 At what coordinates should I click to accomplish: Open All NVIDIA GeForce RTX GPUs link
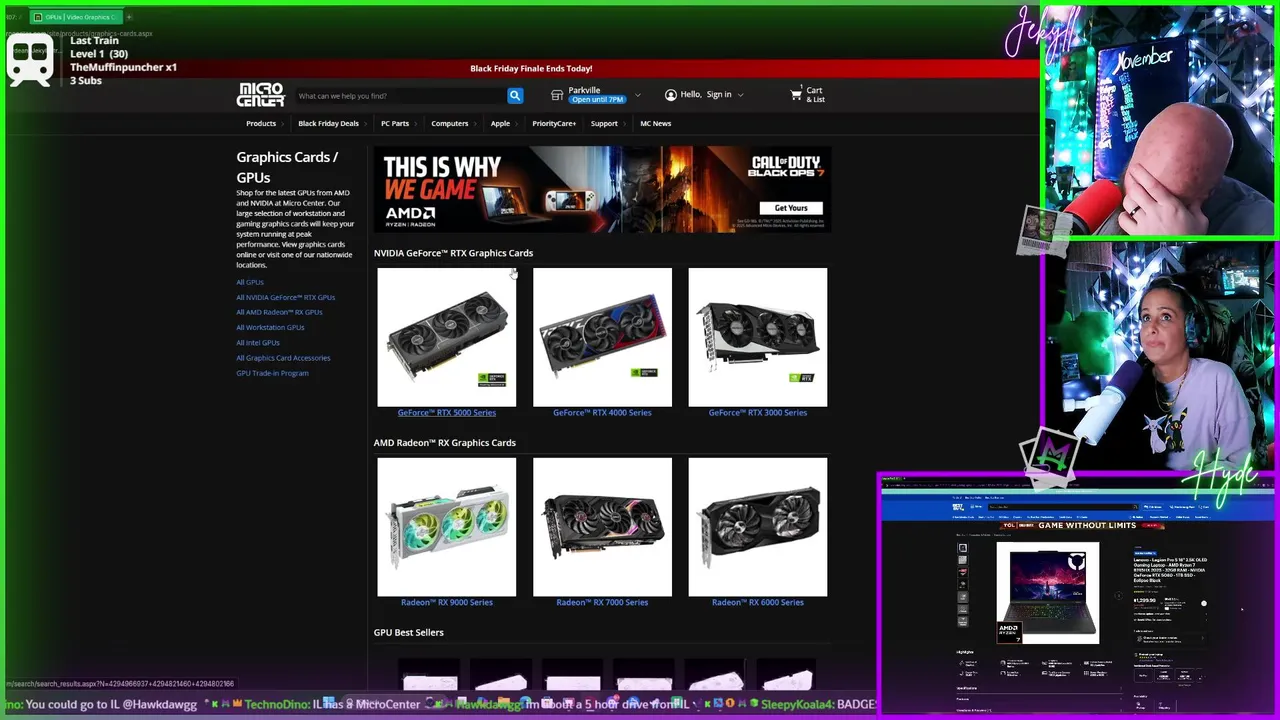(x=286, y=297)
